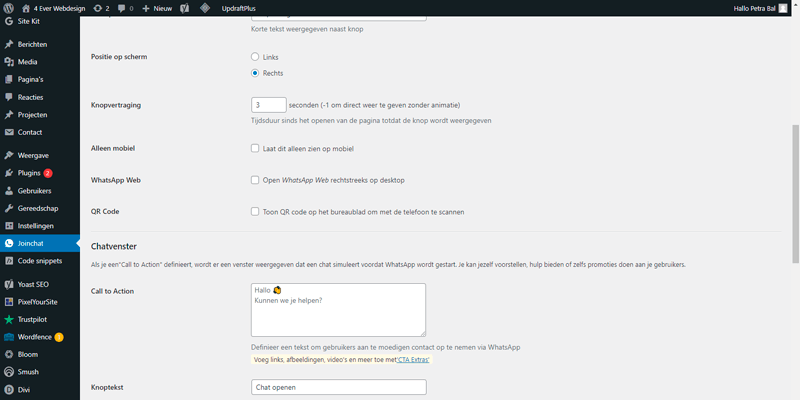Click inside the Call to Action textarea
The height and width of the screenshot is (400, 800).
pos(338,315)
